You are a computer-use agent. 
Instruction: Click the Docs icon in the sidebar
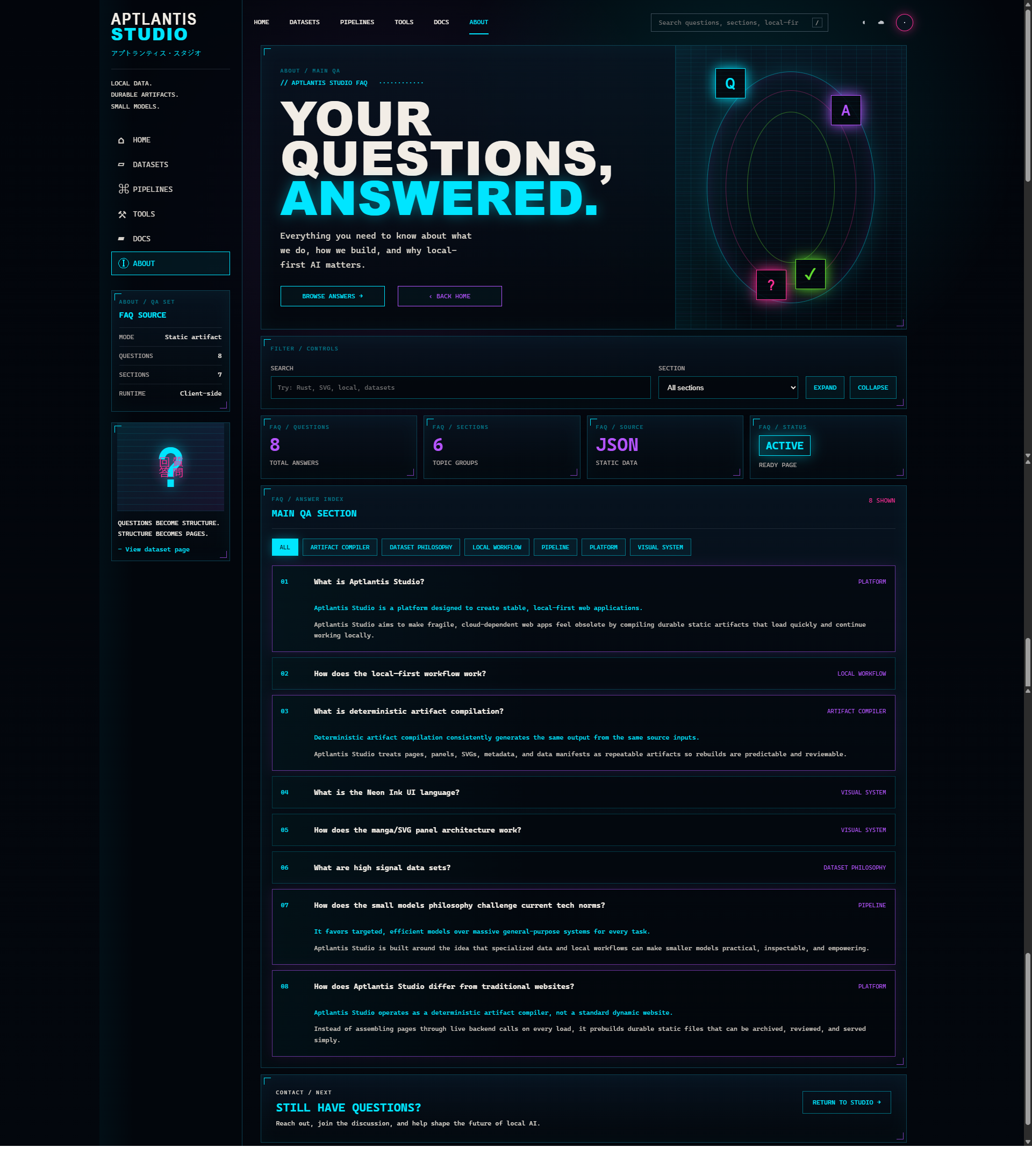121,239
